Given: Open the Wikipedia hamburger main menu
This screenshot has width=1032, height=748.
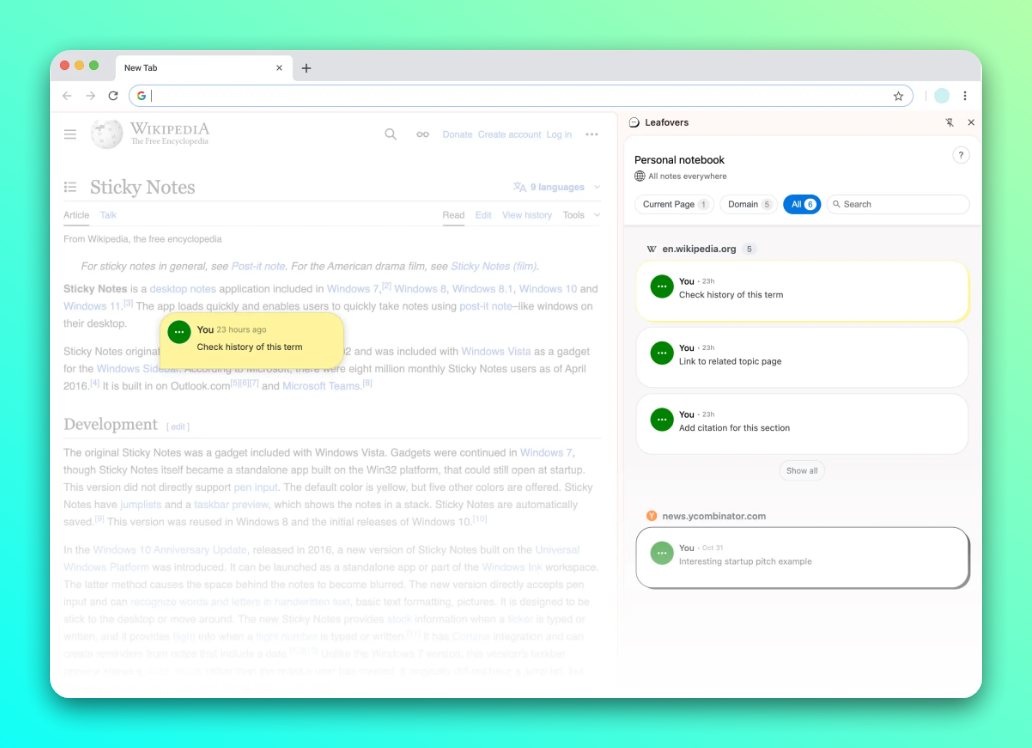Looking at the screenshot, I should coord(70,134).
